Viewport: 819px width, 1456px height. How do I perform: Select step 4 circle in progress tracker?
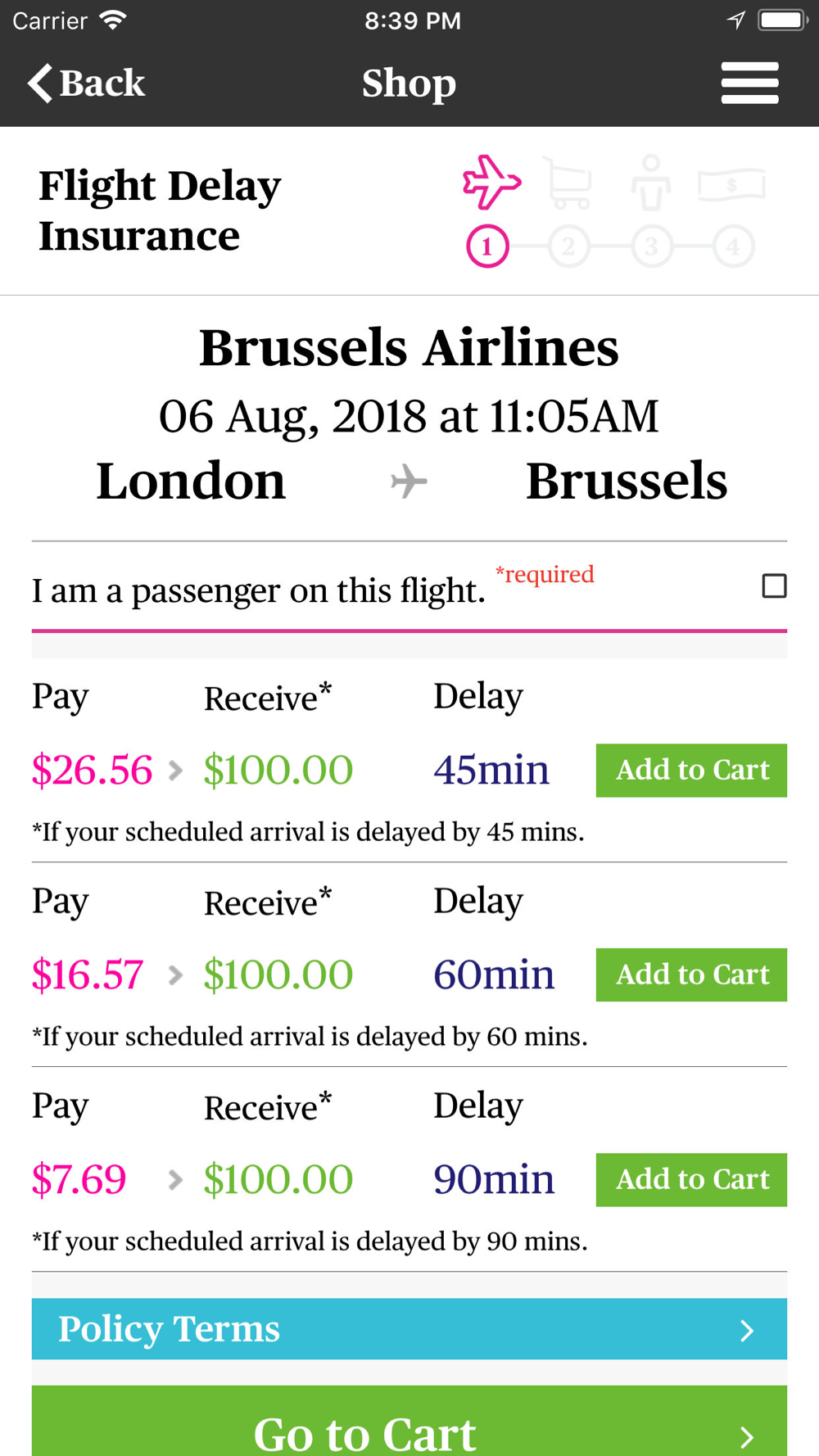(x=733, y=246)
